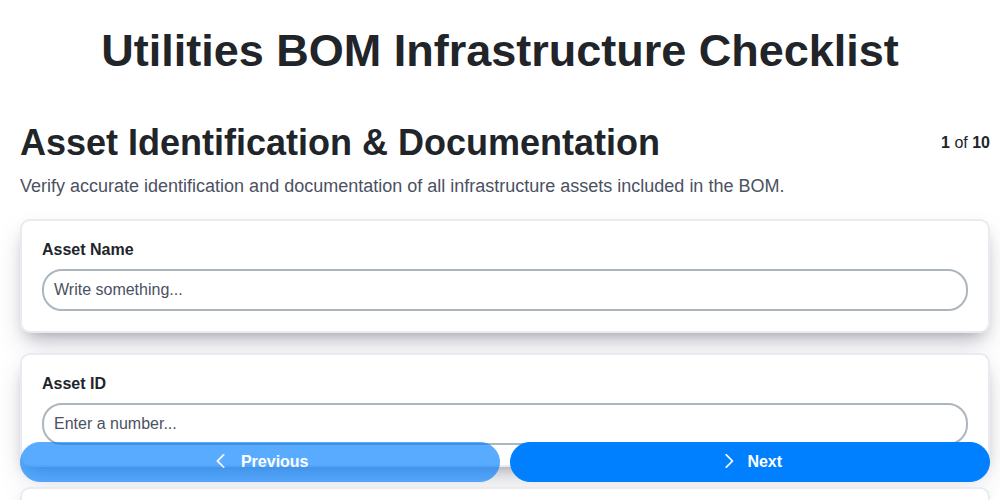Click the Utilities BOM Infrastructure Checklist title
This screenshot has height=500, width=1000.
[x=500, y=52]
